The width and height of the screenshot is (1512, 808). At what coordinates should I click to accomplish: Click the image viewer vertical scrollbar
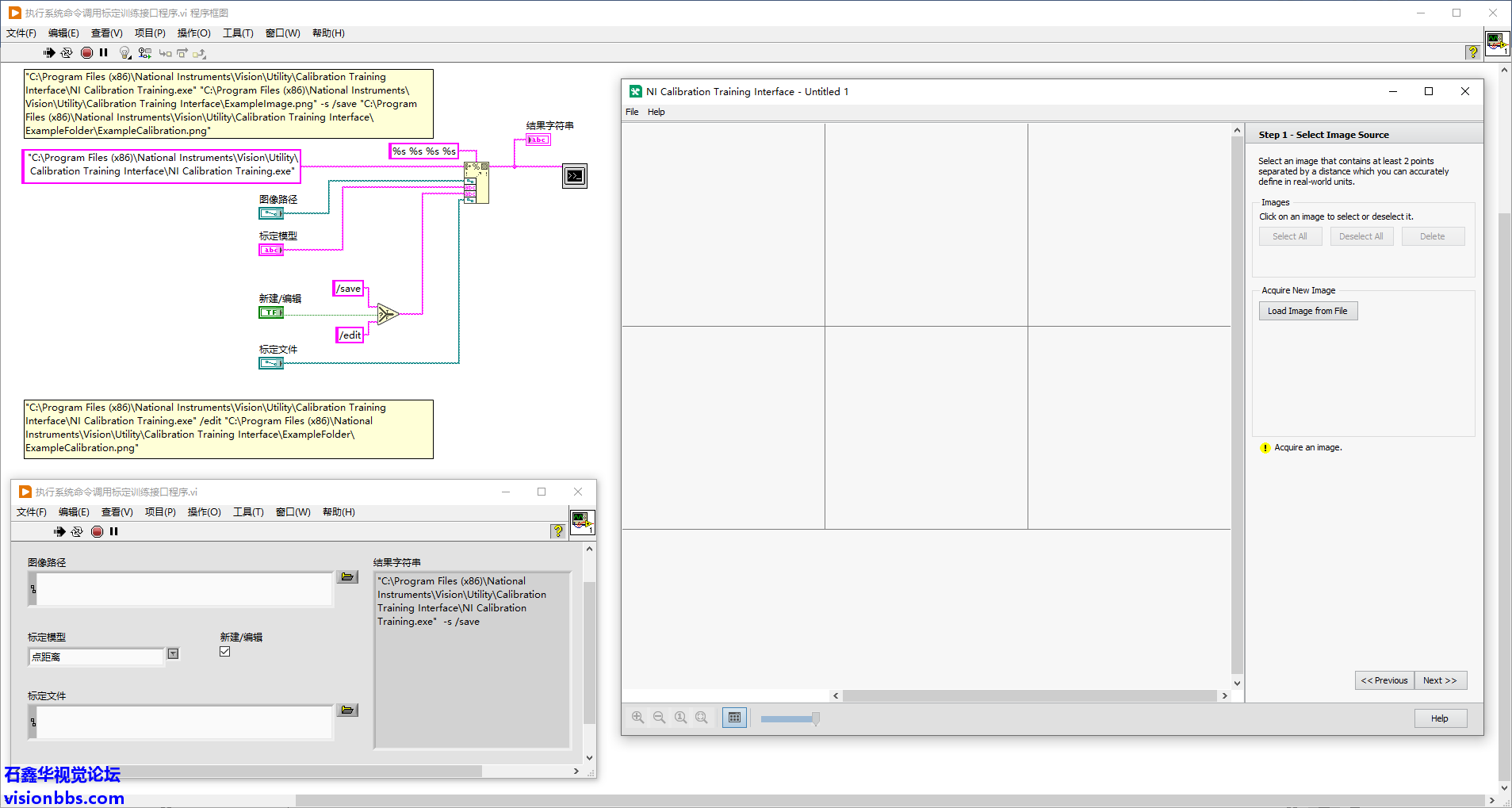1237,406
